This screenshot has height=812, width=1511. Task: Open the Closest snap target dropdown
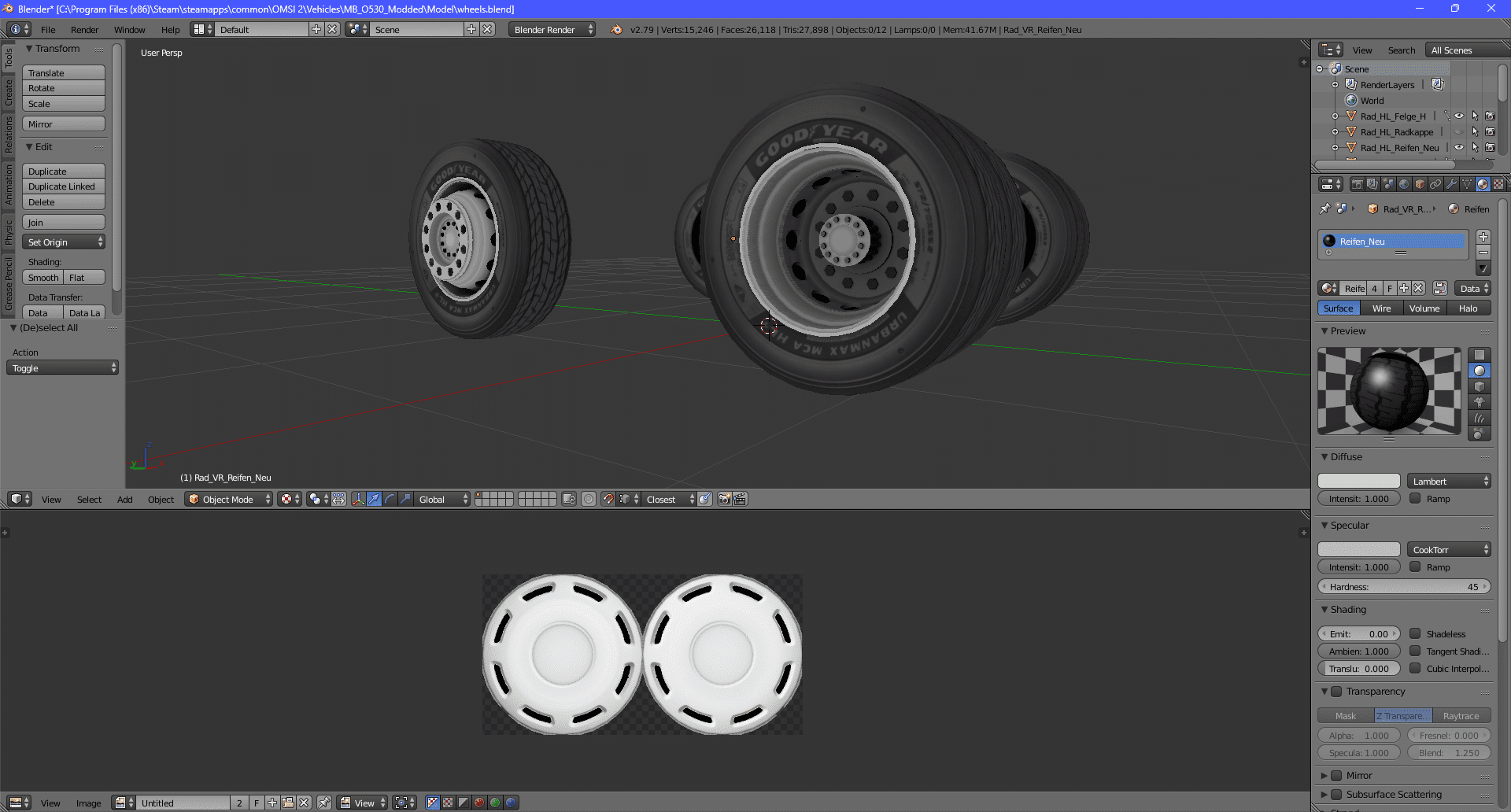670,500
